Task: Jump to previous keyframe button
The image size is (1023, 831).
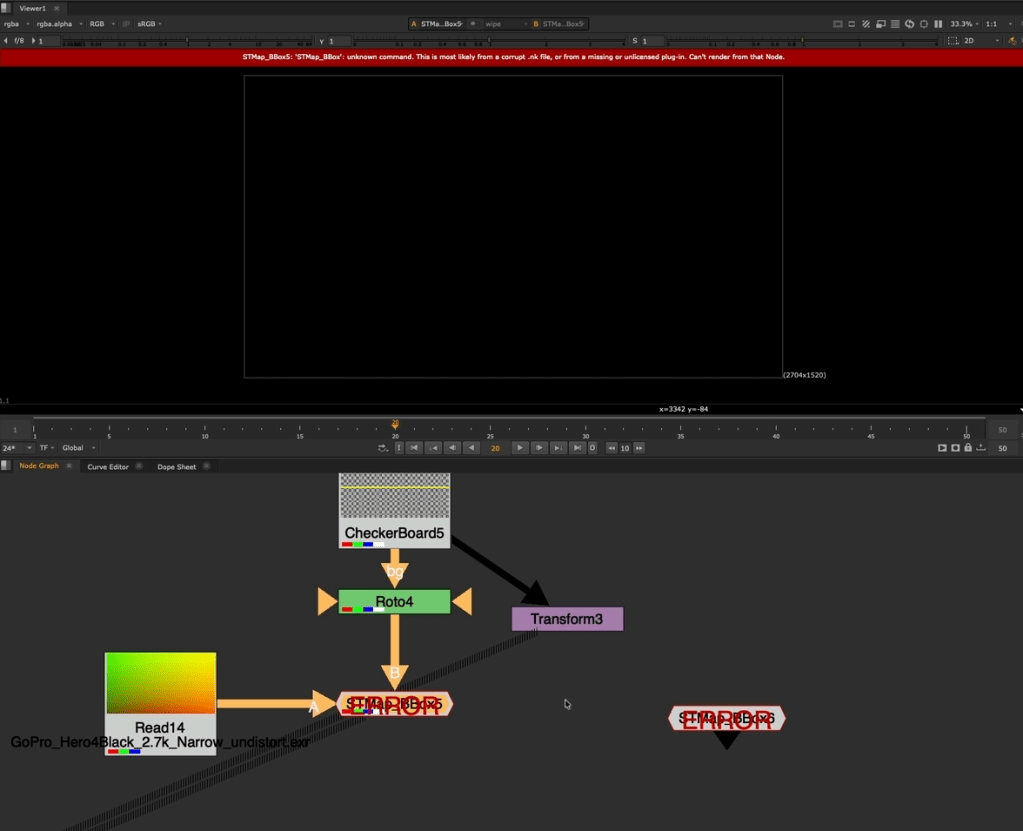Action: coord(433,448)
